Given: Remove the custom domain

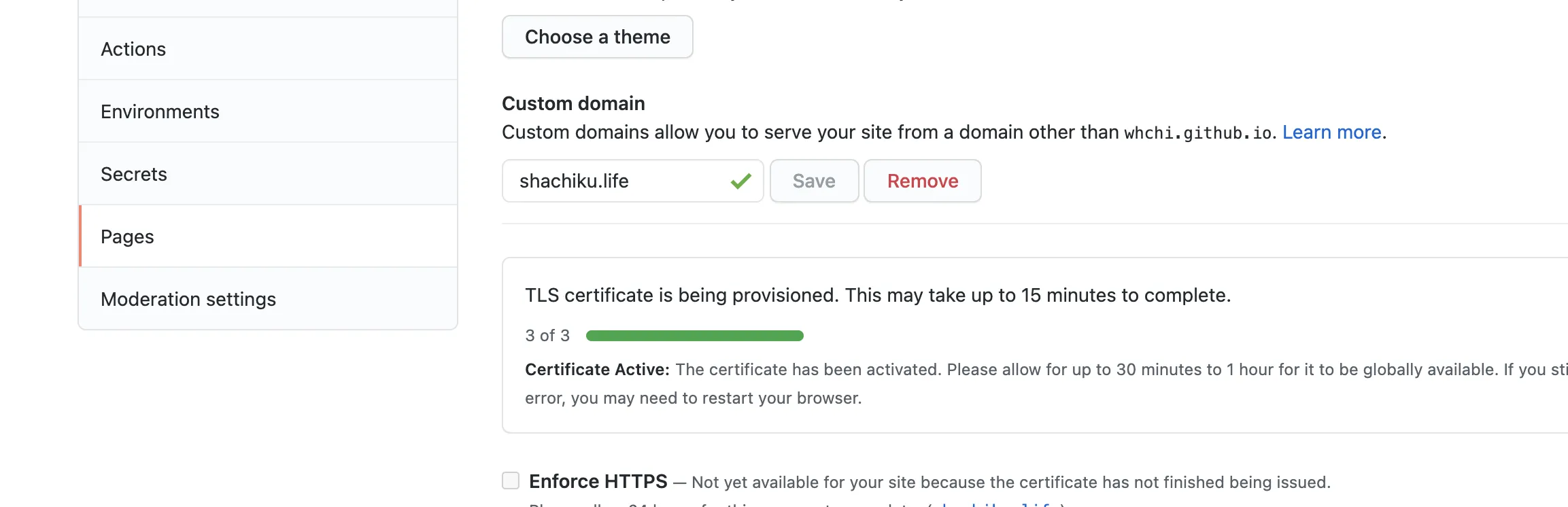Looking at the screenshot, I should point(922,181).
